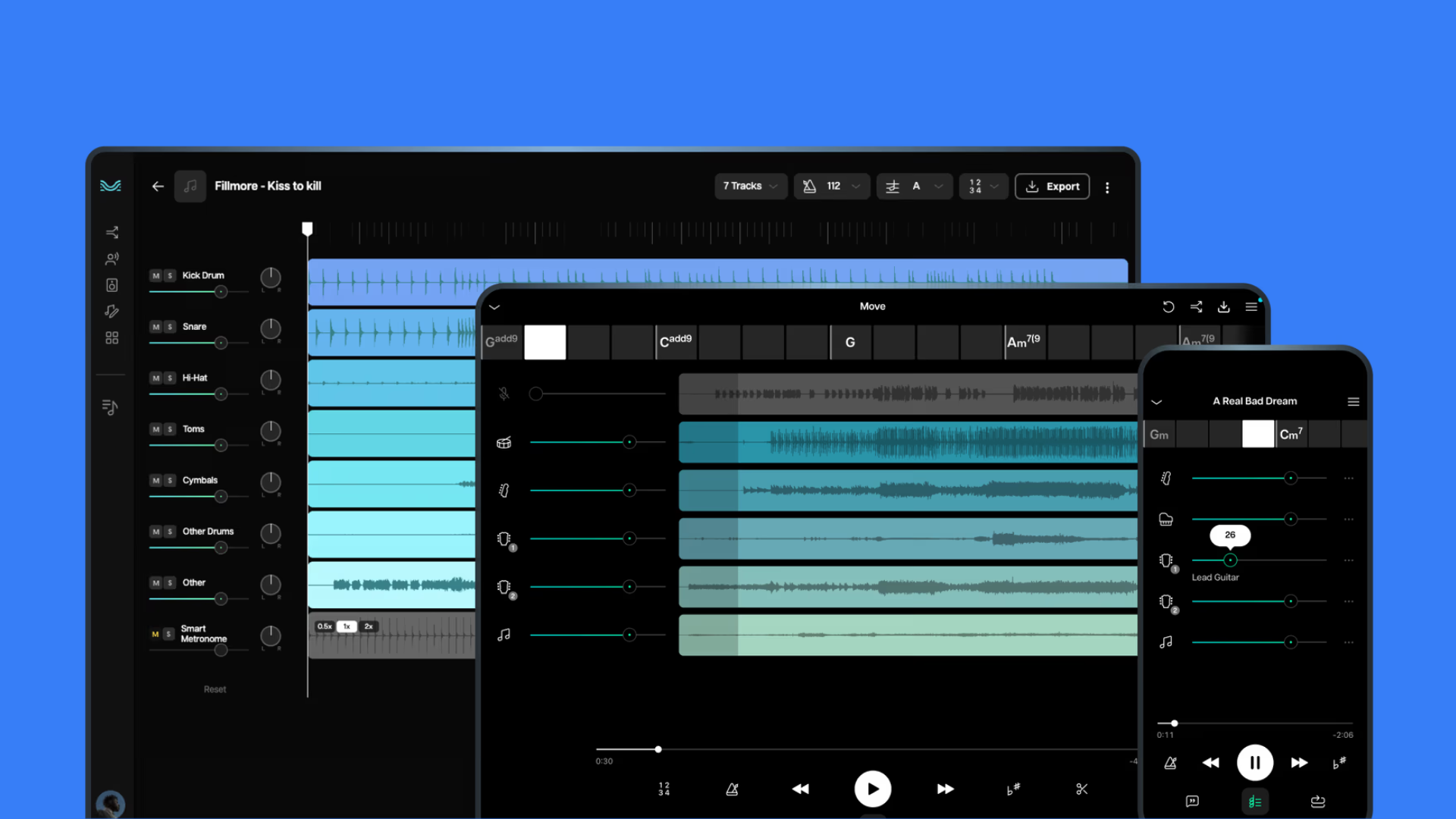Open options dots for the Lead Guitar track
This screenshot has width=1456, height=819.
[x=1348, y=560]
